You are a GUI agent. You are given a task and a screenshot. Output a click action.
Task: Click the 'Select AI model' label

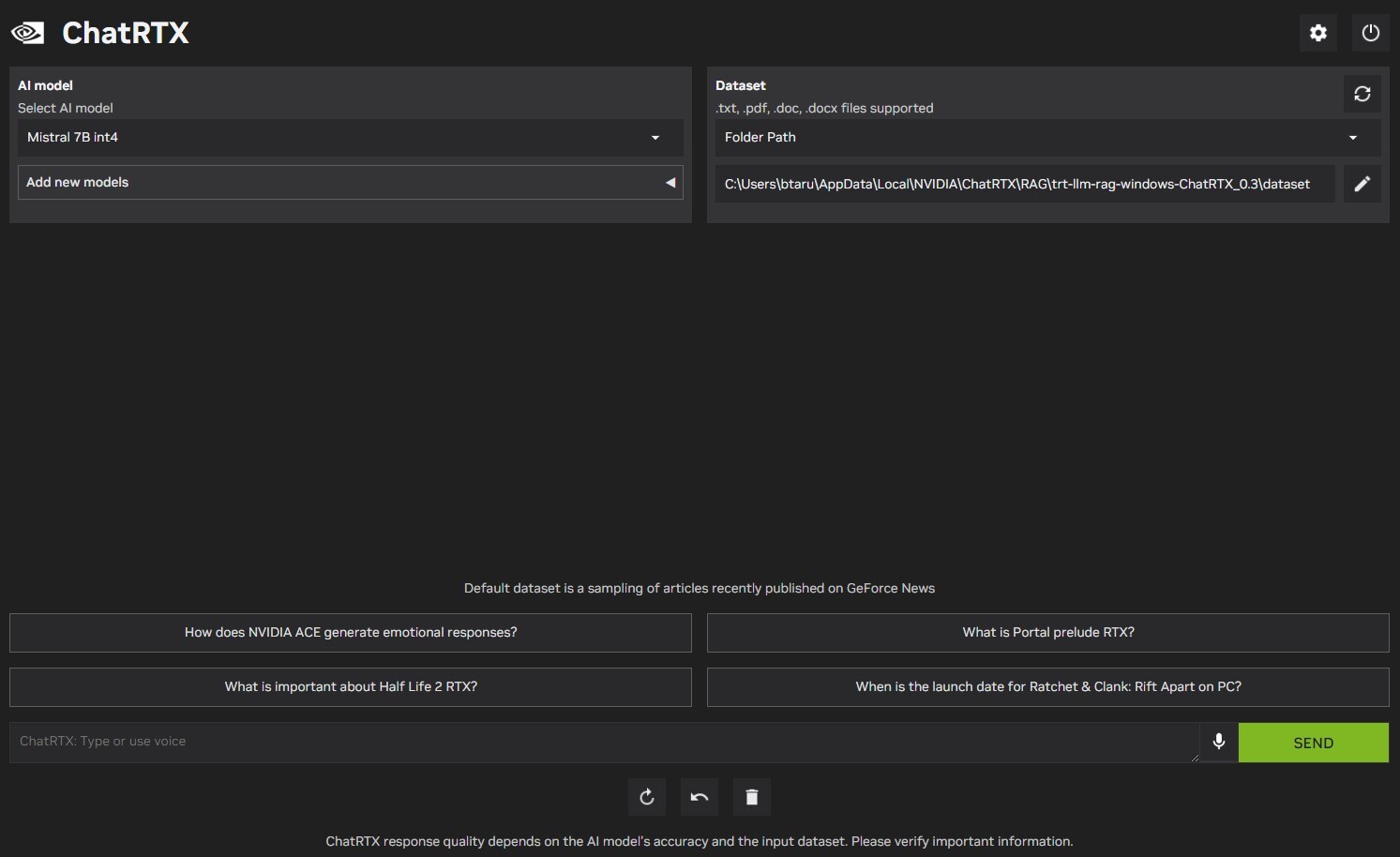[66, 109]
